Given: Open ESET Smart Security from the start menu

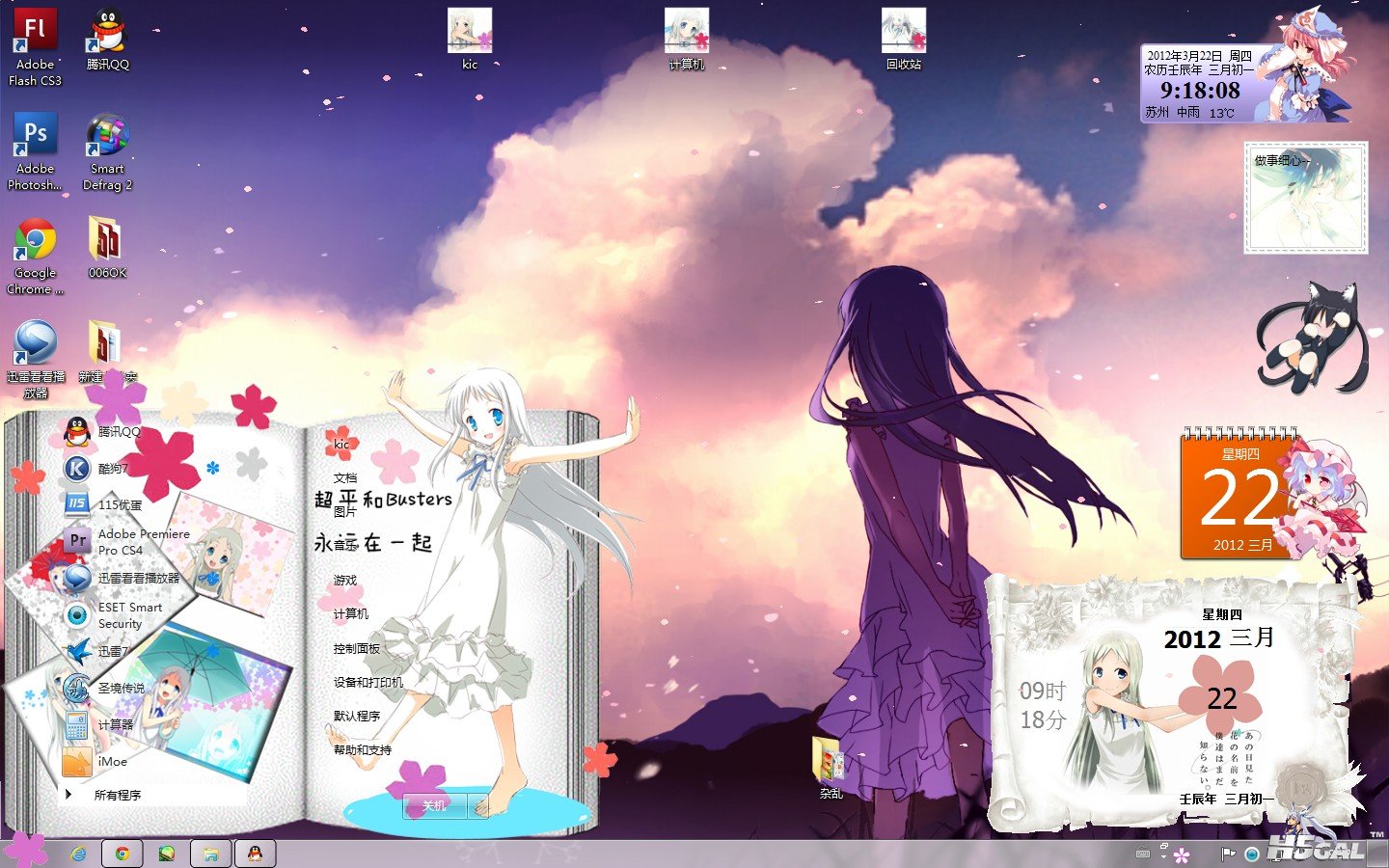Looking at the screenshot, I should 113,614.
